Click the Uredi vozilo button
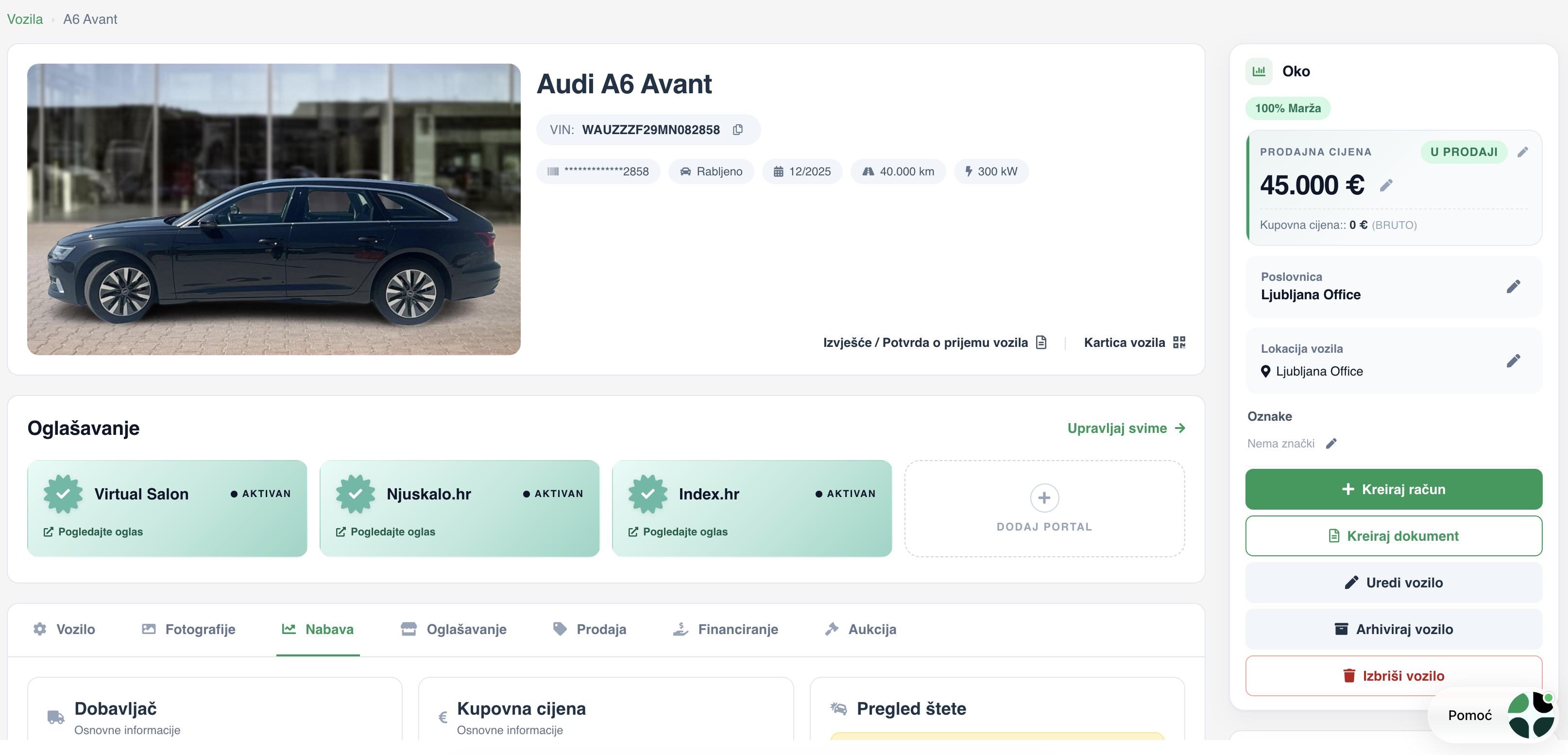The height and width of the screenshot is (755, 1568). (x=1394, y=583)
